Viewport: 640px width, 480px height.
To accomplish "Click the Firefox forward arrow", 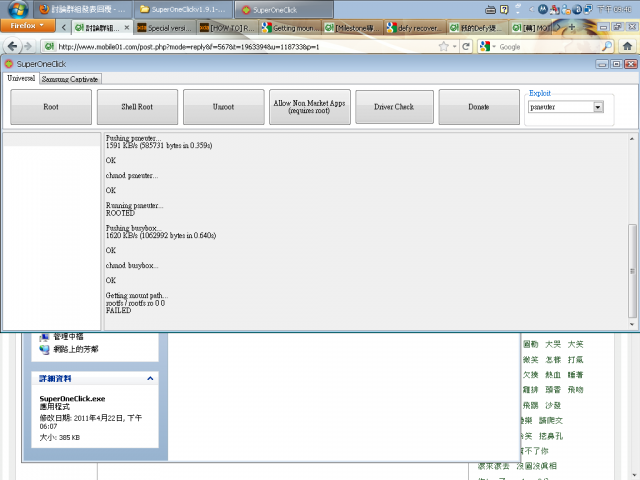I will (x=28, y=47).
